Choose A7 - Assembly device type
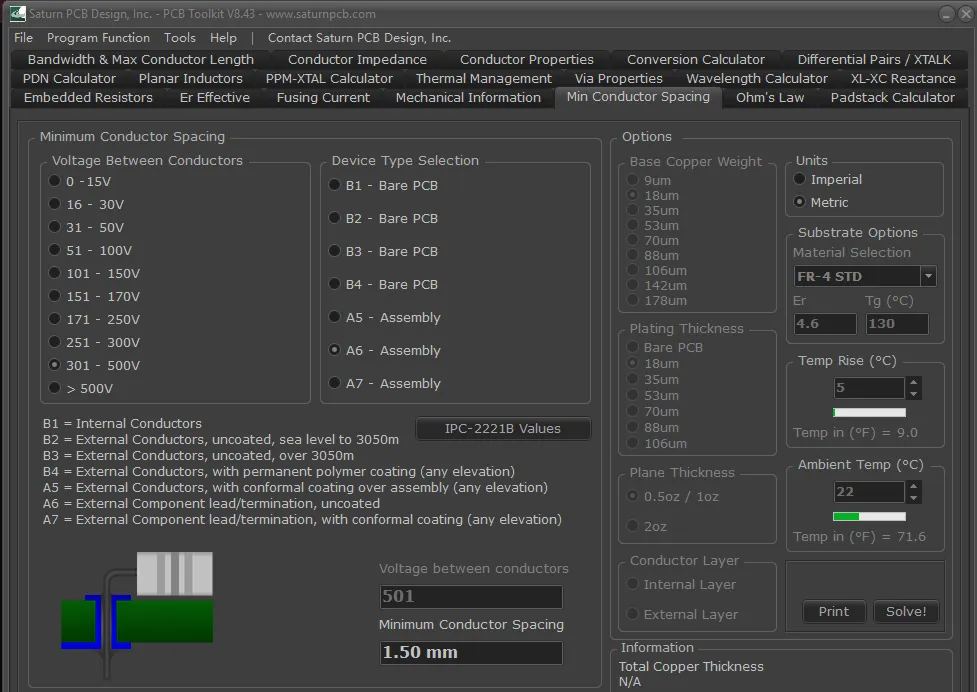Image resolution: width=977 pixels, height=692 pixels. point(384,384)
